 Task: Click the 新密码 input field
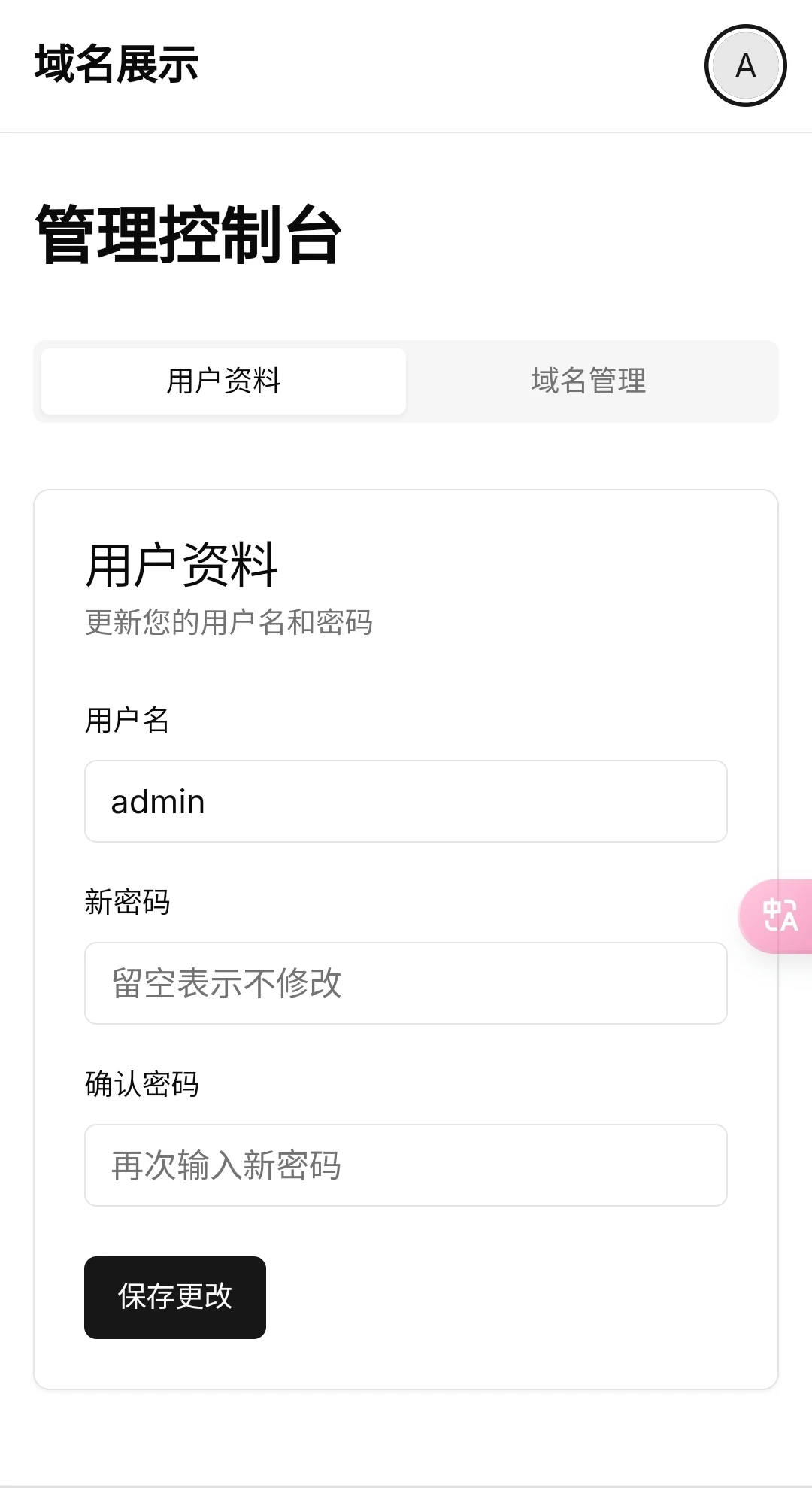[406, 983]
